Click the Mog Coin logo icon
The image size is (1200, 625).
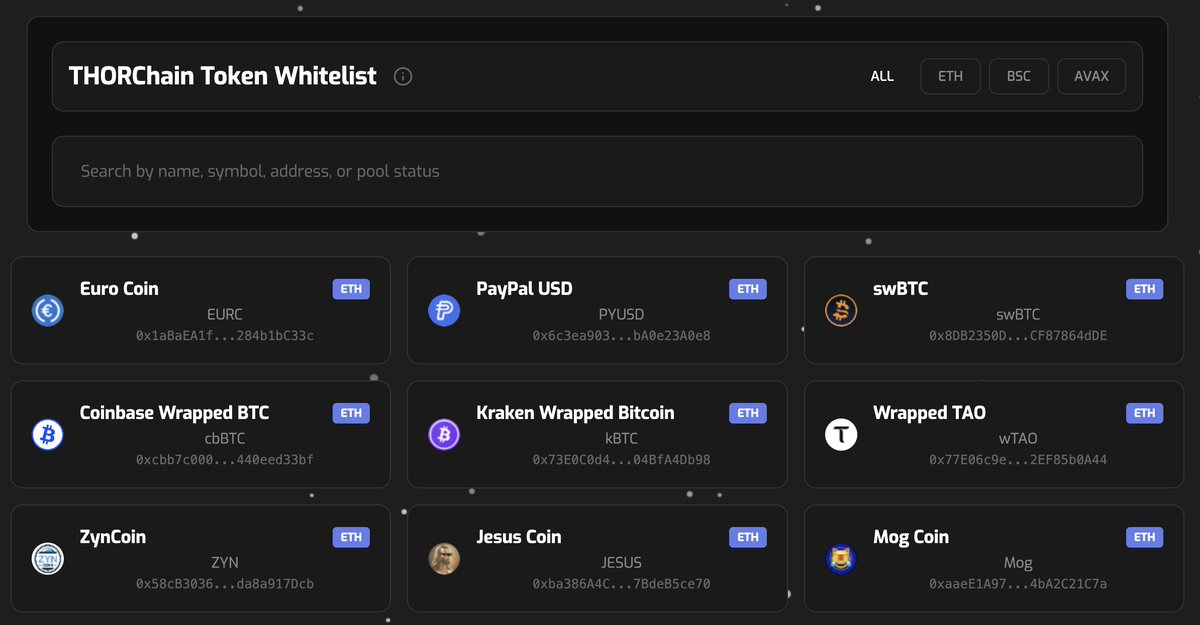click(x=841, y=559)
